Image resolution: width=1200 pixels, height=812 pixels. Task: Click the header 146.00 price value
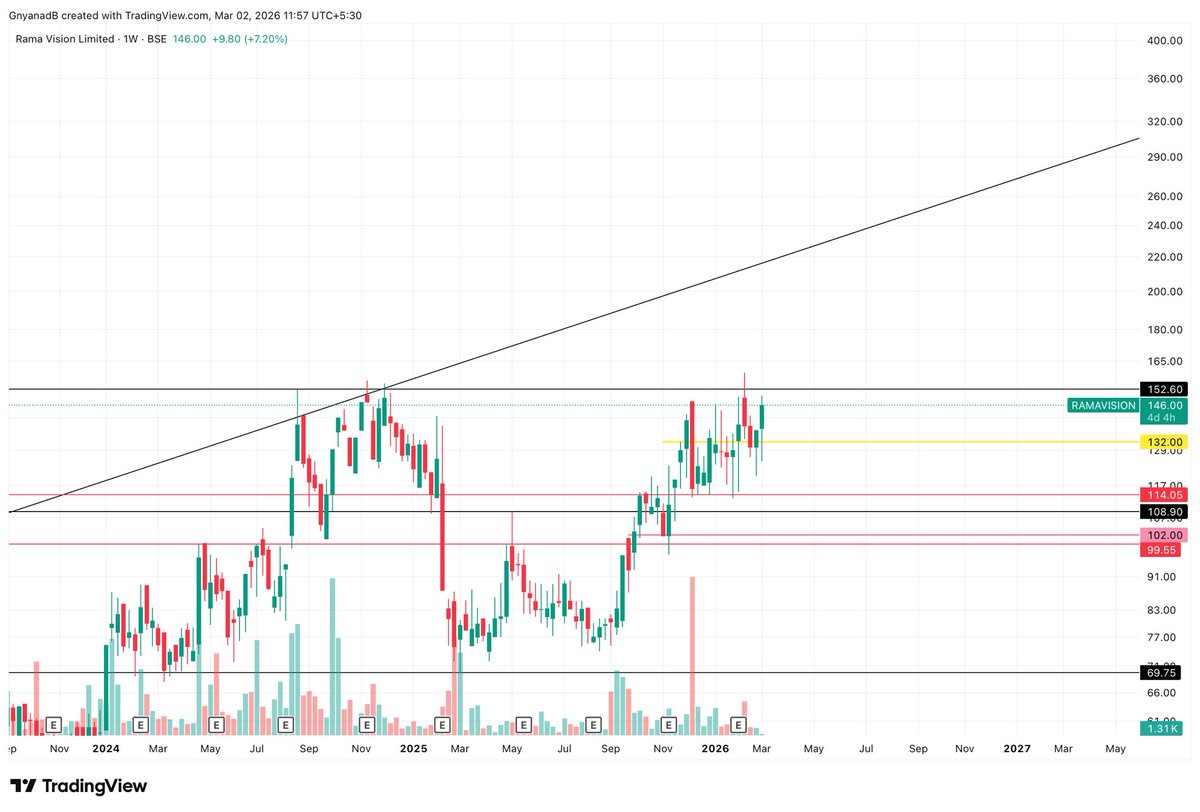[189, 39]
